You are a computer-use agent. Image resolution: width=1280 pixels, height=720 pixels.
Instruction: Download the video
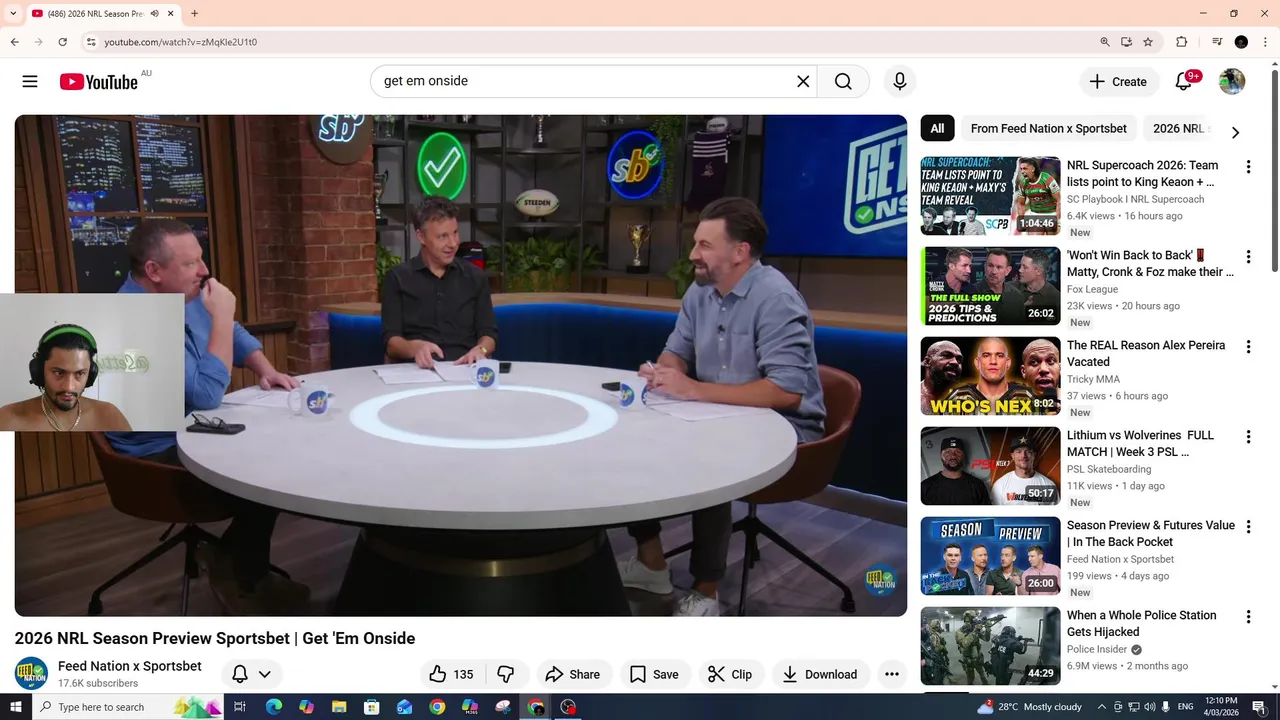point(820,674)
